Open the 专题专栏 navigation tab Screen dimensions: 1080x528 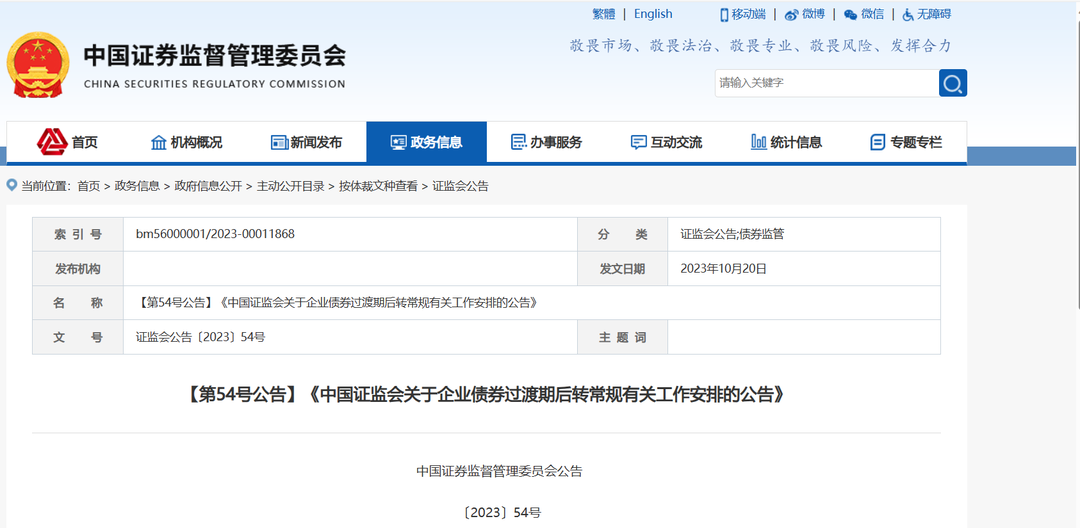coord(906,142)
